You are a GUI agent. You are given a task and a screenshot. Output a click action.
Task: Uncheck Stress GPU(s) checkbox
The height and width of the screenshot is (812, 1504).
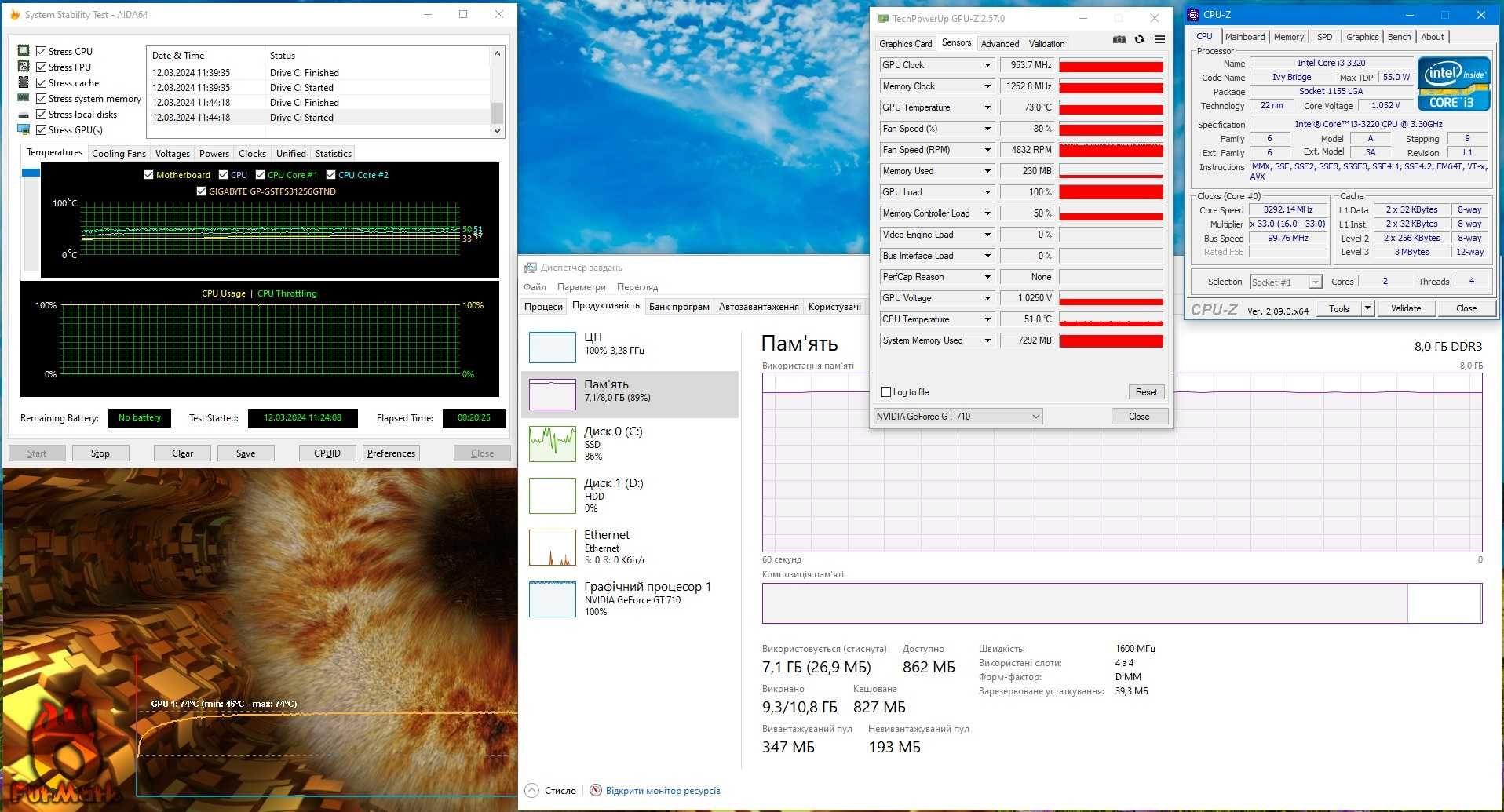tap(41, 129)
